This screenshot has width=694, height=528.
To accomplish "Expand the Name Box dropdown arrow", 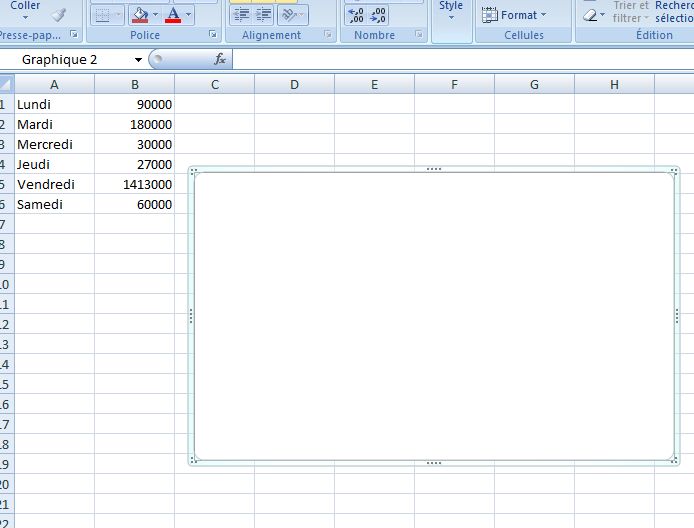I will point(138,60).
